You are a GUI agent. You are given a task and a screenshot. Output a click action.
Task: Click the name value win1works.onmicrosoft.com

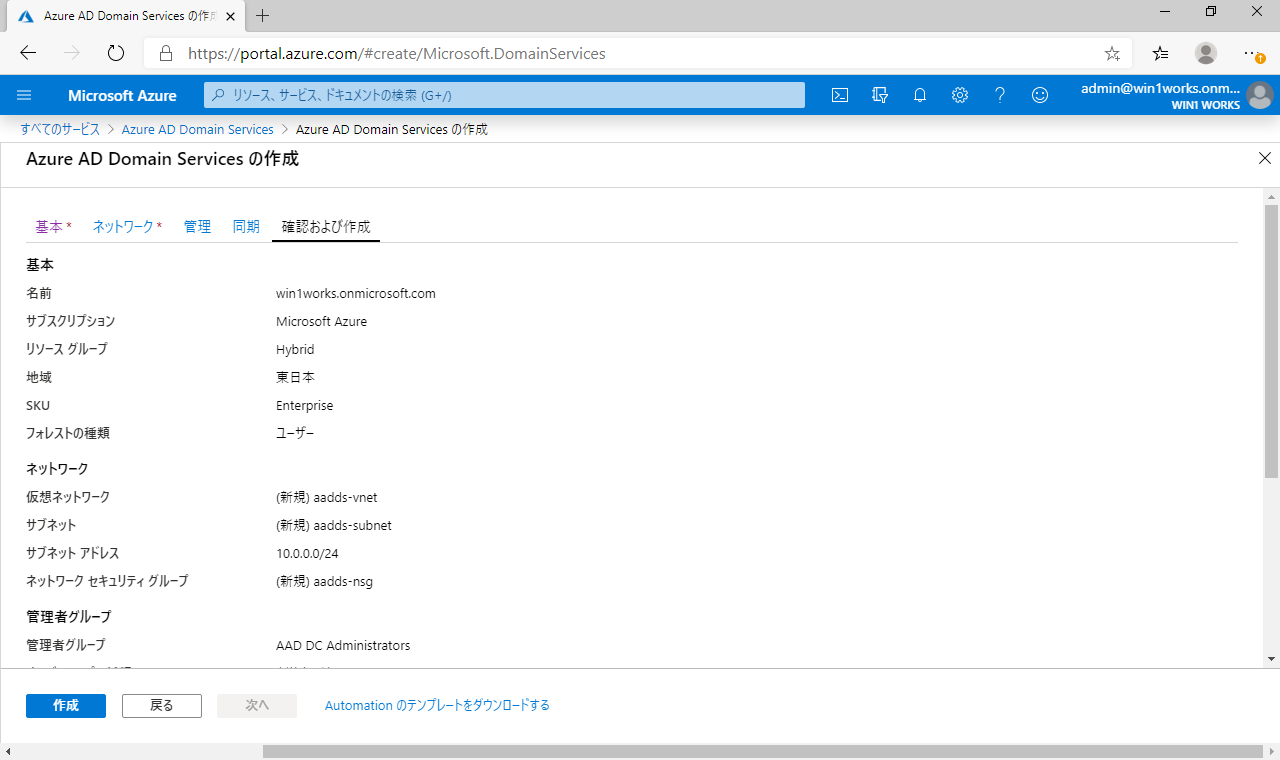coord(356,294)
